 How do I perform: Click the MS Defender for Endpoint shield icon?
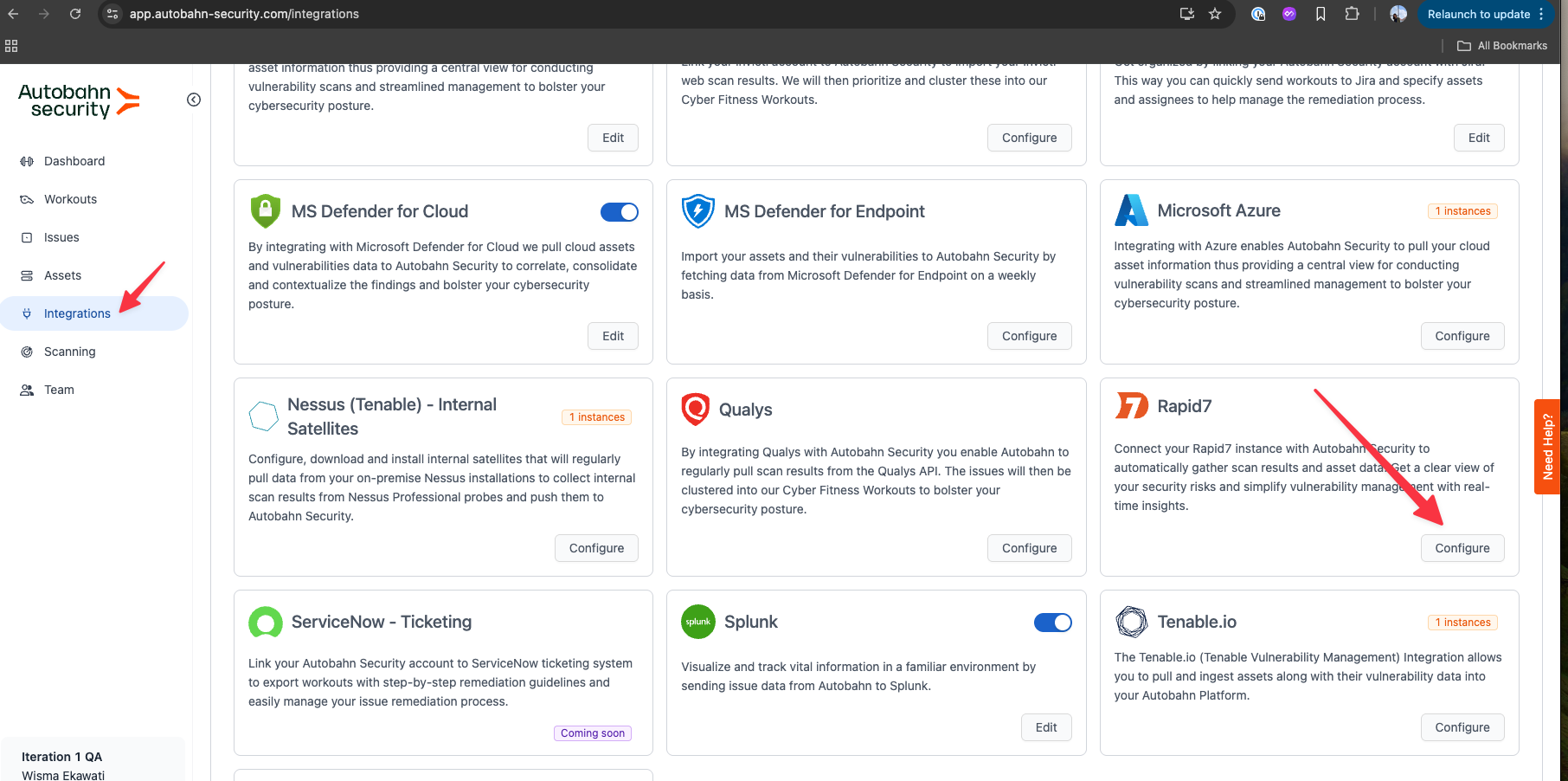click(698, 211)
